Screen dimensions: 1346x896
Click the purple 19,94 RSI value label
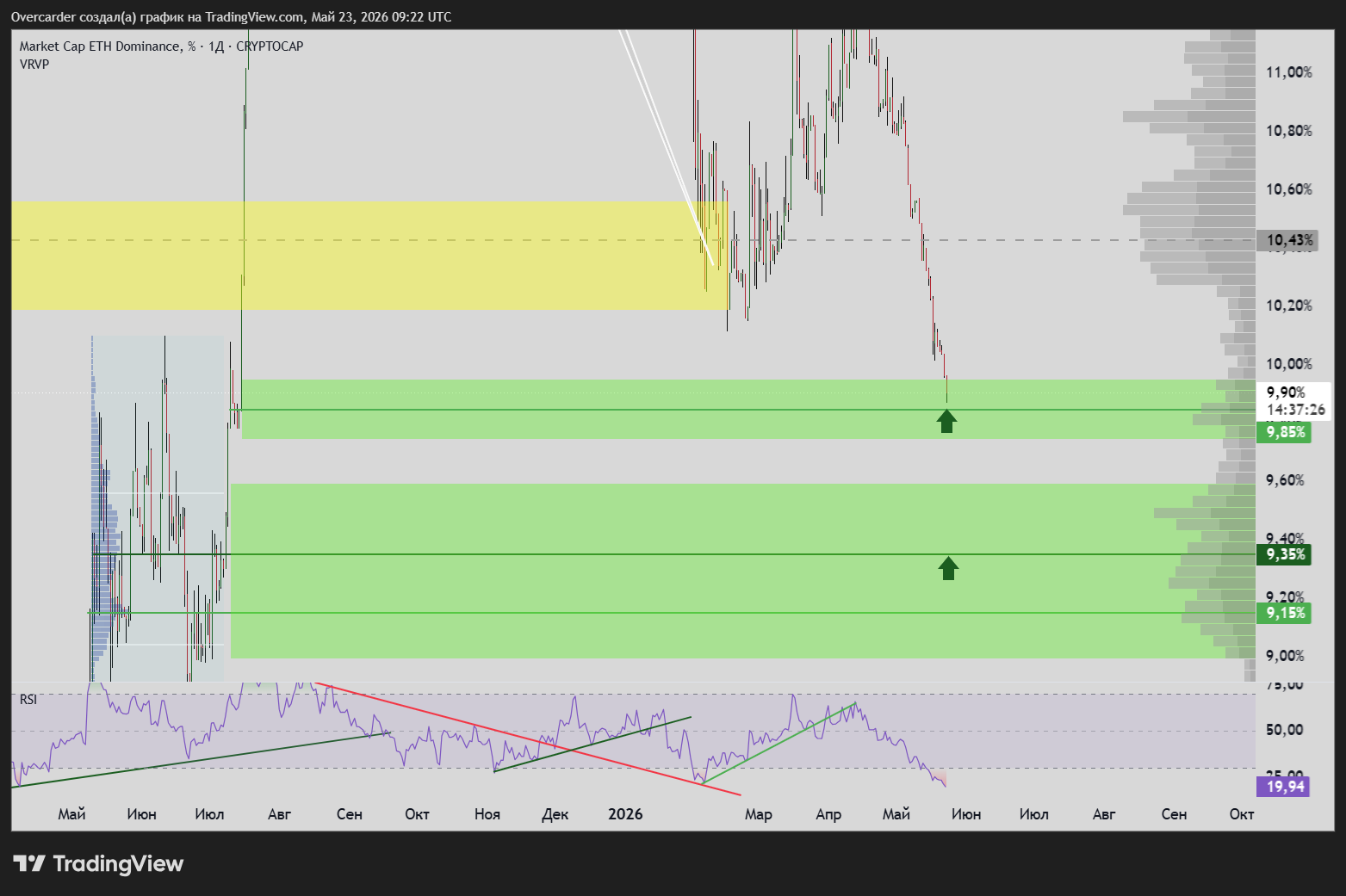tap(1285, 786)
